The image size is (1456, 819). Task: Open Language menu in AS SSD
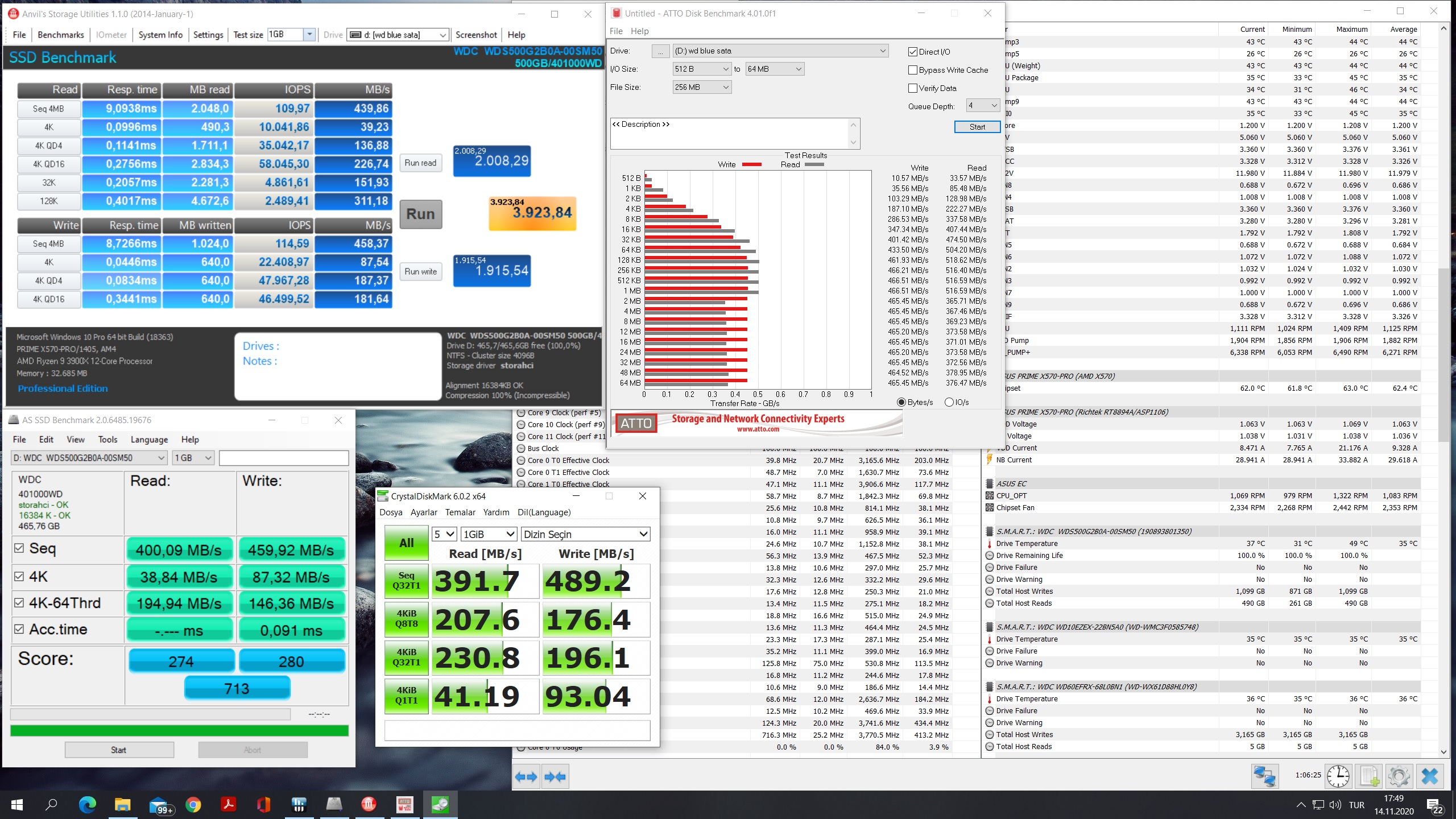coord(149,440)
